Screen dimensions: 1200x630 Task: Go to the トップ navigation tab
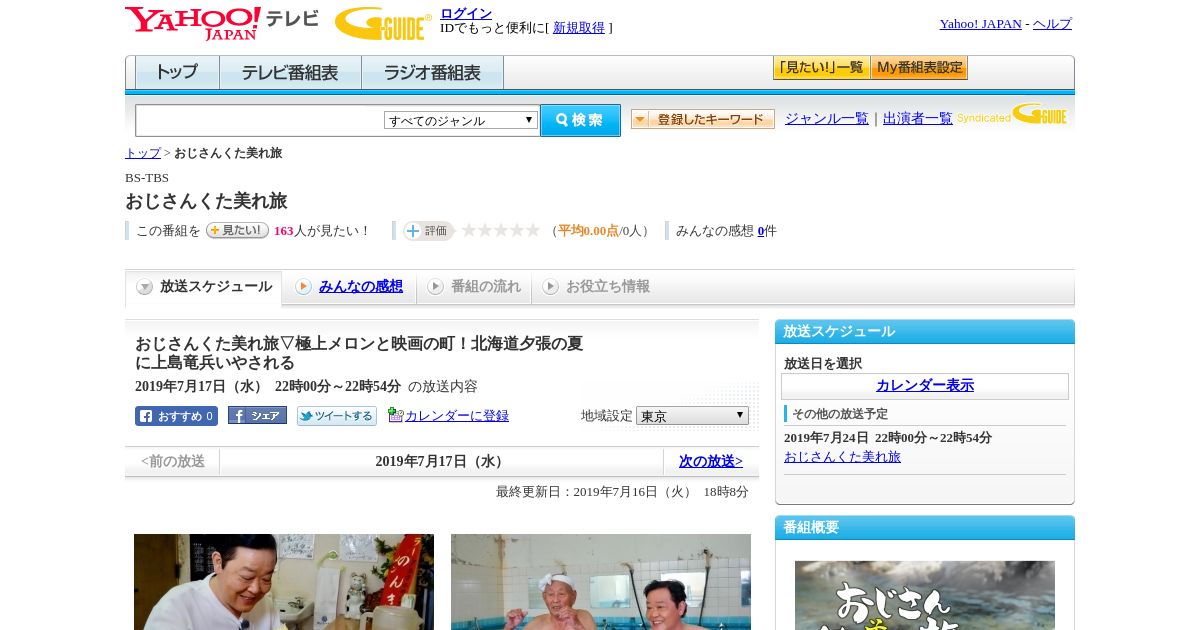tap(177, 73)
